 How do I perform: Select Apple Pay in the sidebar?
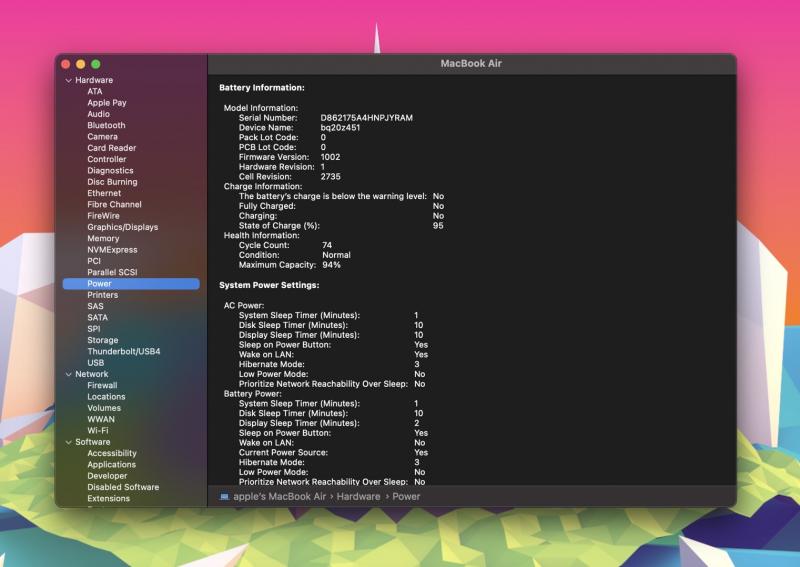tap(107, 103)
